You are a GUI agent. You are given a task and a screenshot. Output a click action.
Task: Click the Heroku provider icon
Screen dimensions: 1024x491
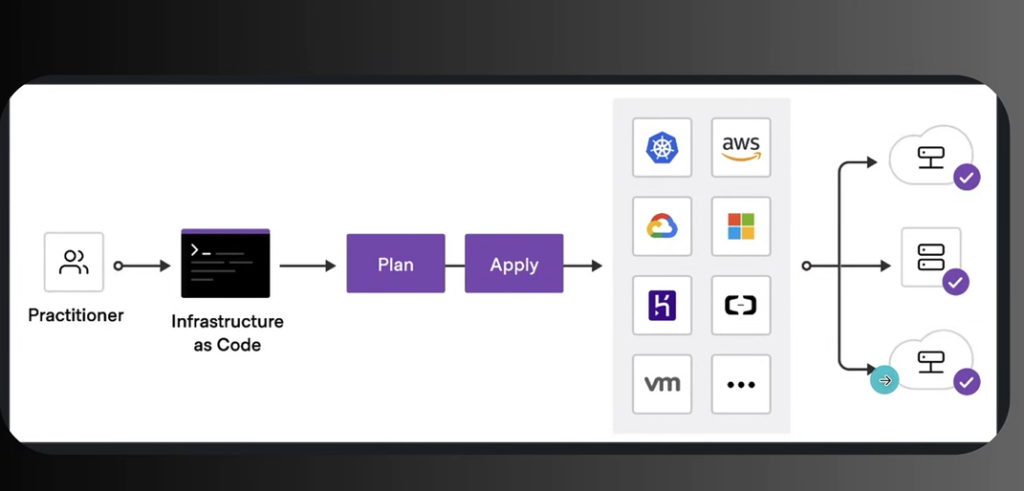click(662, 306)
